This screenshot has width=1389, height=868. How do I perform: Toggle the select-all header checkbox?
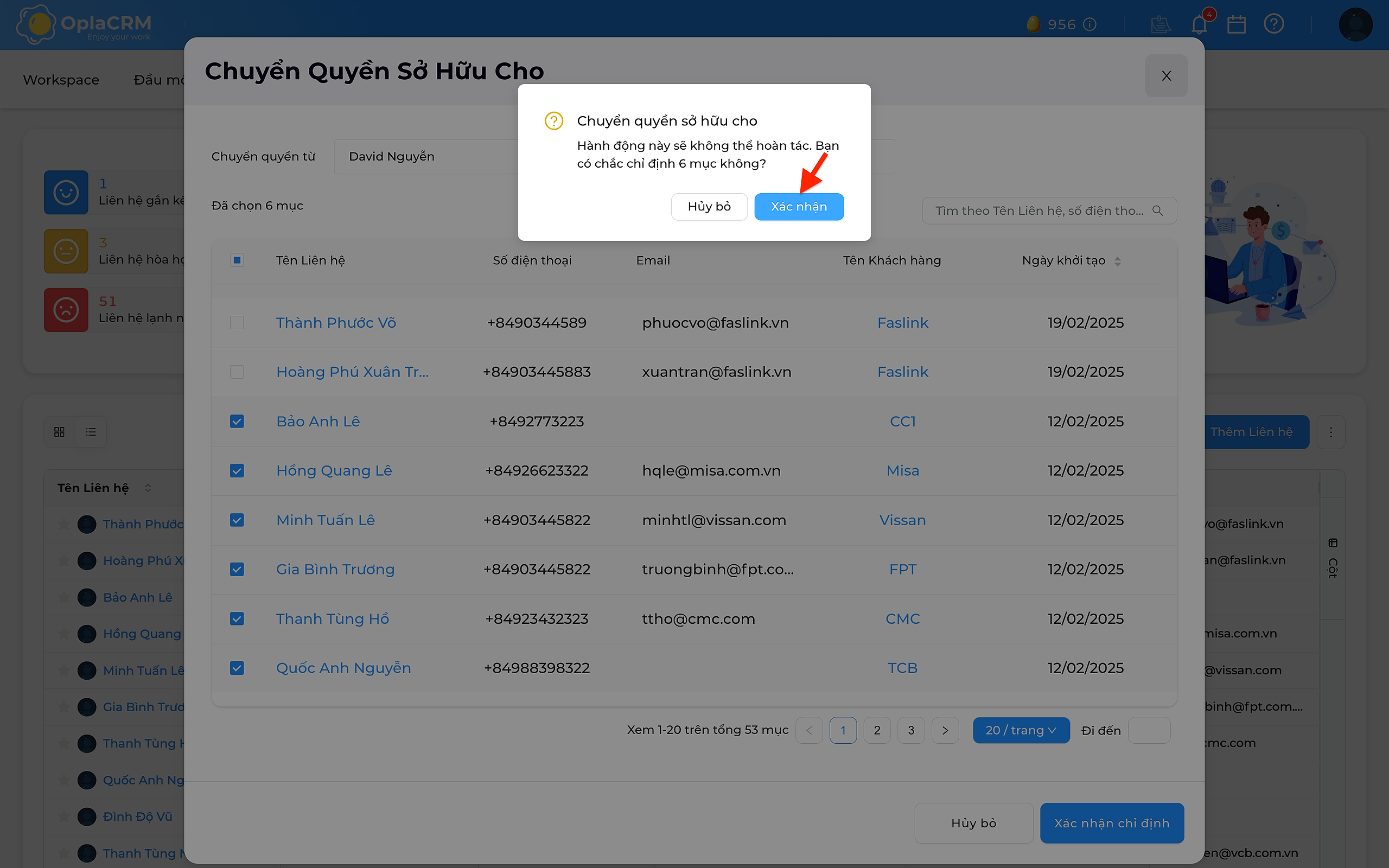click(237, 260)
